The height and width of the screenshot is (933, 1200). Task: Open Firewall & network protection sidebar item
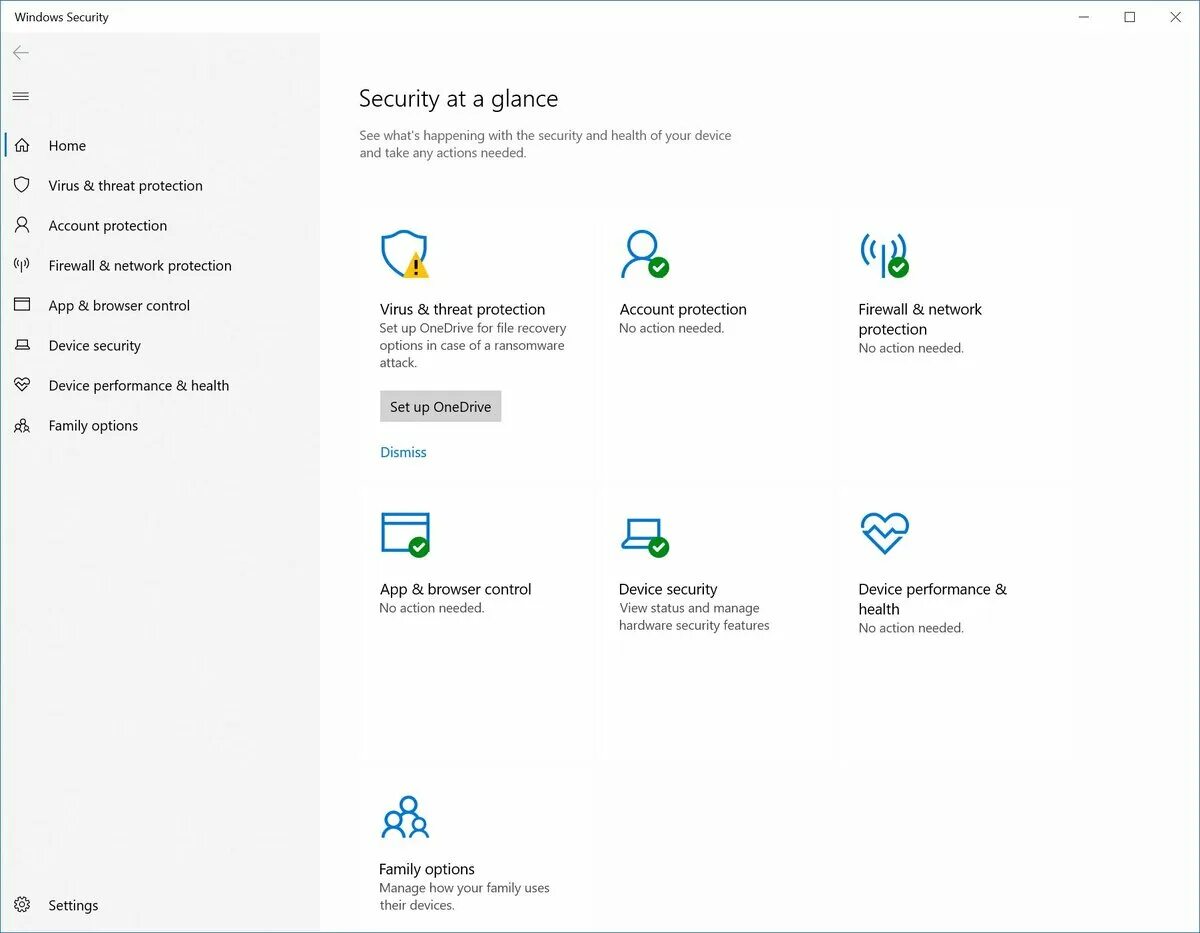pos(139,266)
